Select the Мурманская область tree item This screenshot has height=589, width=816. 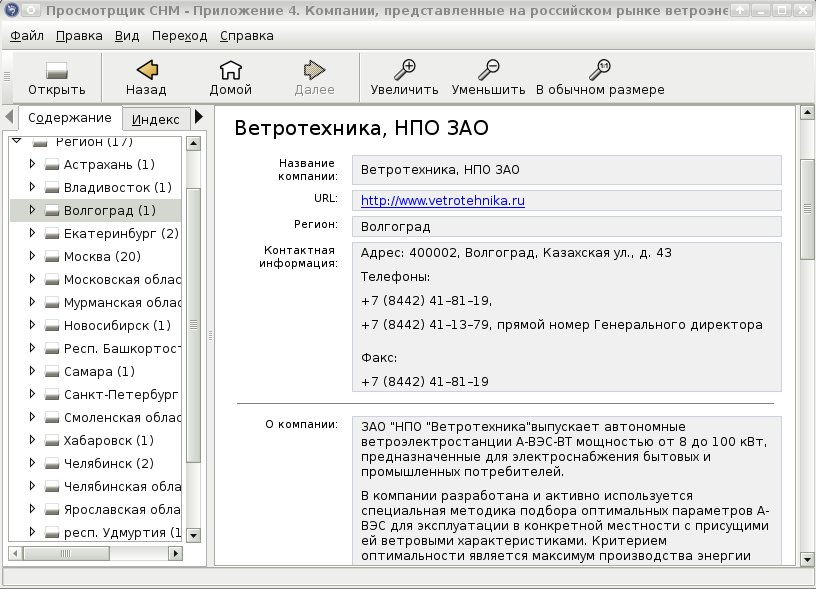tap(122, 302)
